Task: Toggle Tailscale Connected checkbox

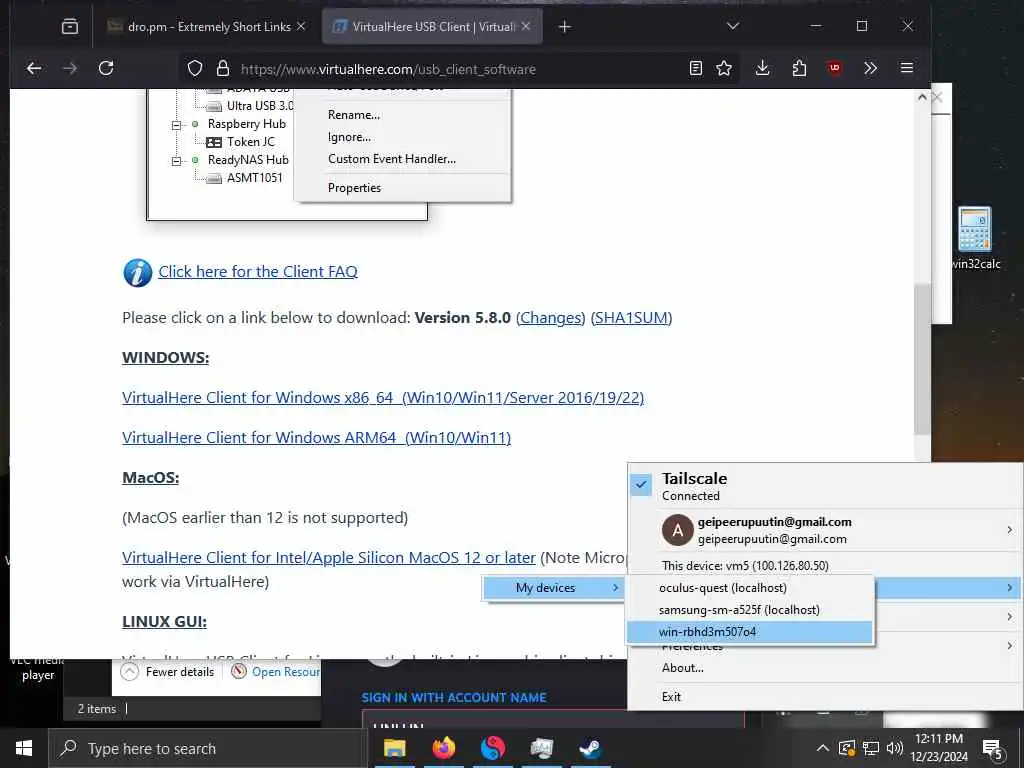Action: click(x=641, y=485)
